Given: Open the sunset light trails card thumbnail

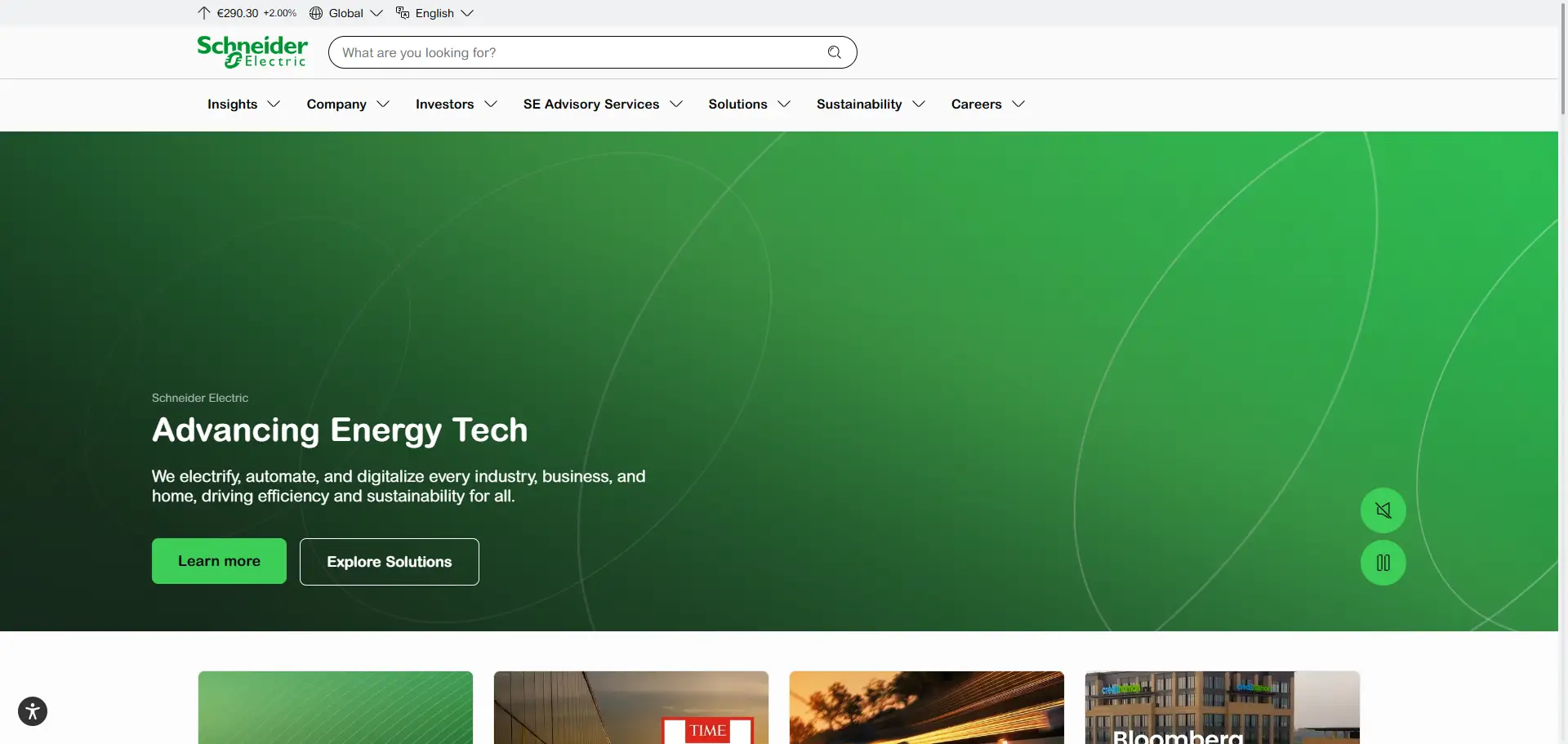Looking at the screenshot, I should [927, 707].
